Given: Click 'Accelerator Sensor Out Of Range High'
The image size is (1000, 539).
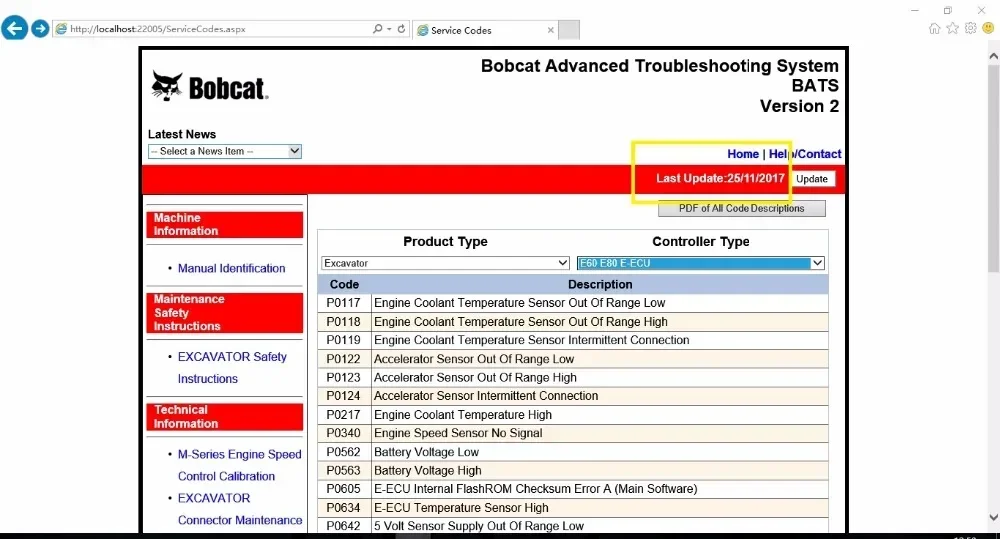Looking at the screenshot, I should 475,378.
